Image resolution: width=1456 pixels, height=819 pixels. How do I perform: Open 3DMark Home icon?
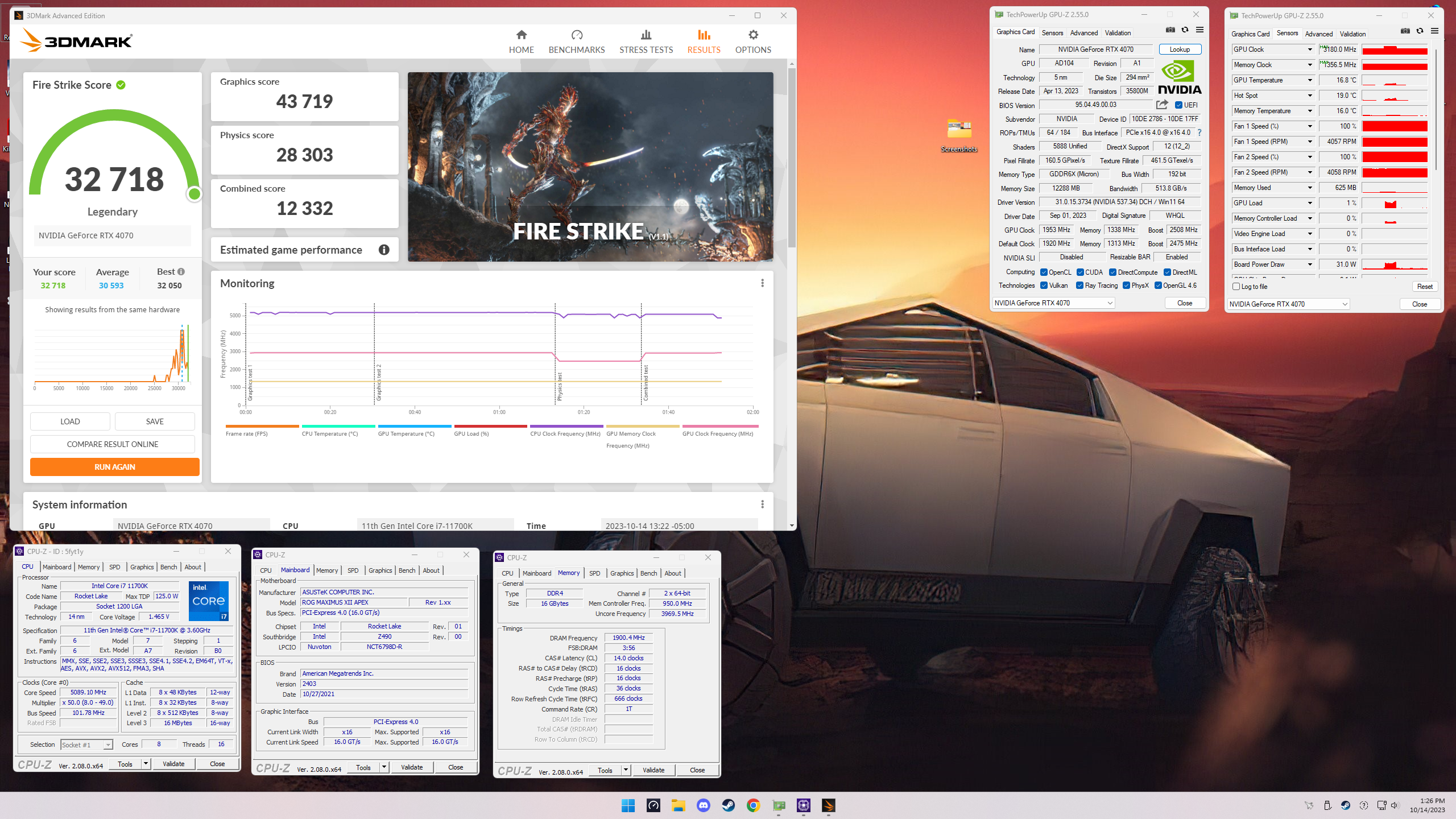coord(521,35)
